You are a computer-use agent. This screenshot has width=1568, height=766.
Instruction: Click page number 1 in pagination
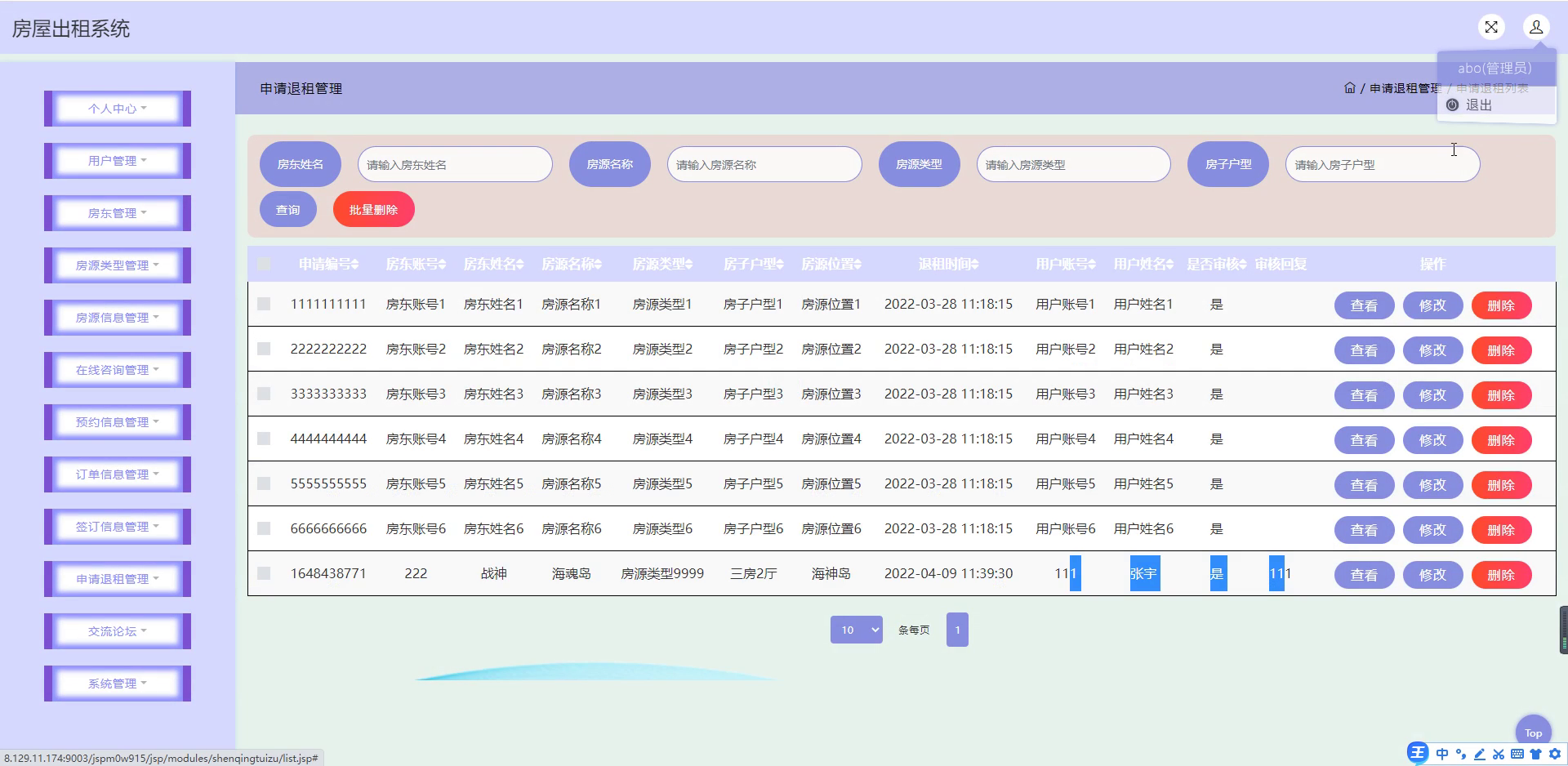957,630
